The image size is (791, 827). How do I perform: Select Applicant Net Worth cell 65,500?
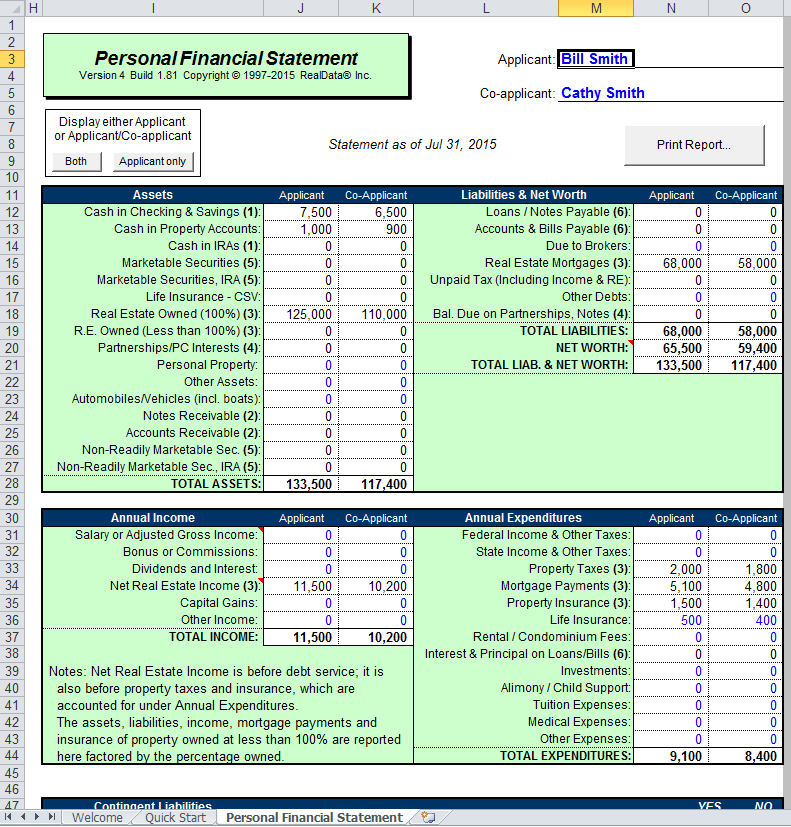click(x=671, y=348)
